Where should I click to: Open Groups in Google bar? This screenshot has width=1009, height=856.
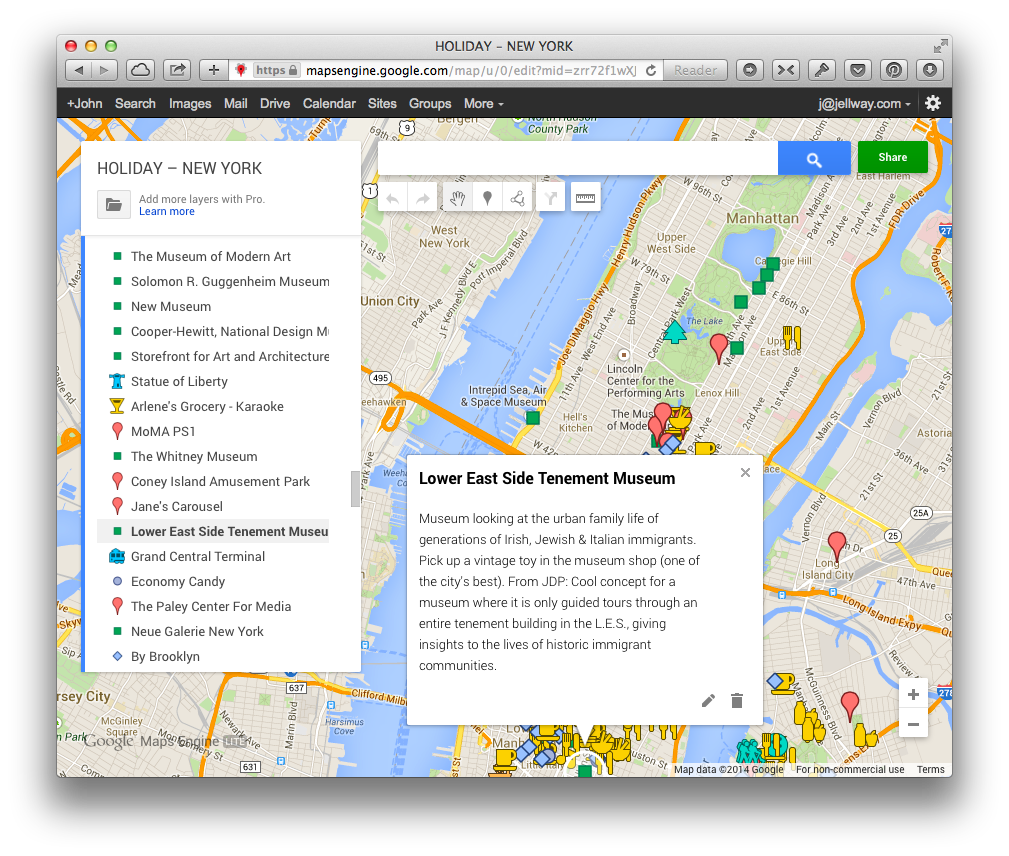pyautogui.click(x=430, y=104)
